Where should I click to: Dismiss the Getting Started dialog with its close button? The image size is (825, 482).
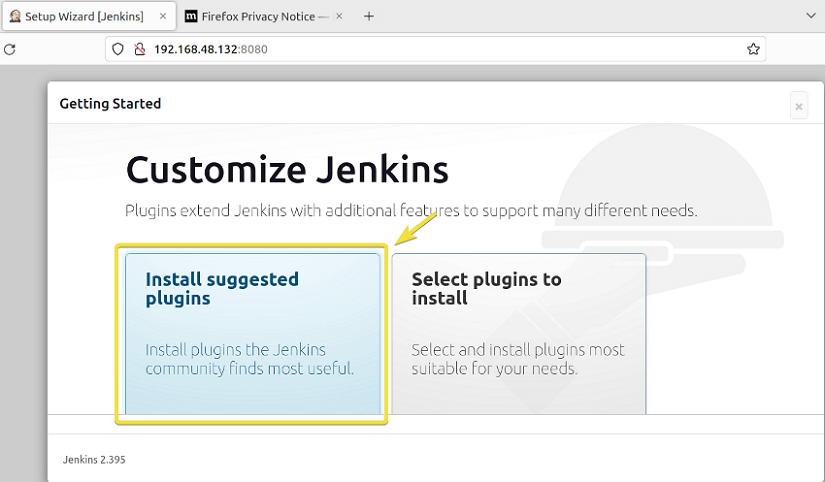(x=799, y=106)
